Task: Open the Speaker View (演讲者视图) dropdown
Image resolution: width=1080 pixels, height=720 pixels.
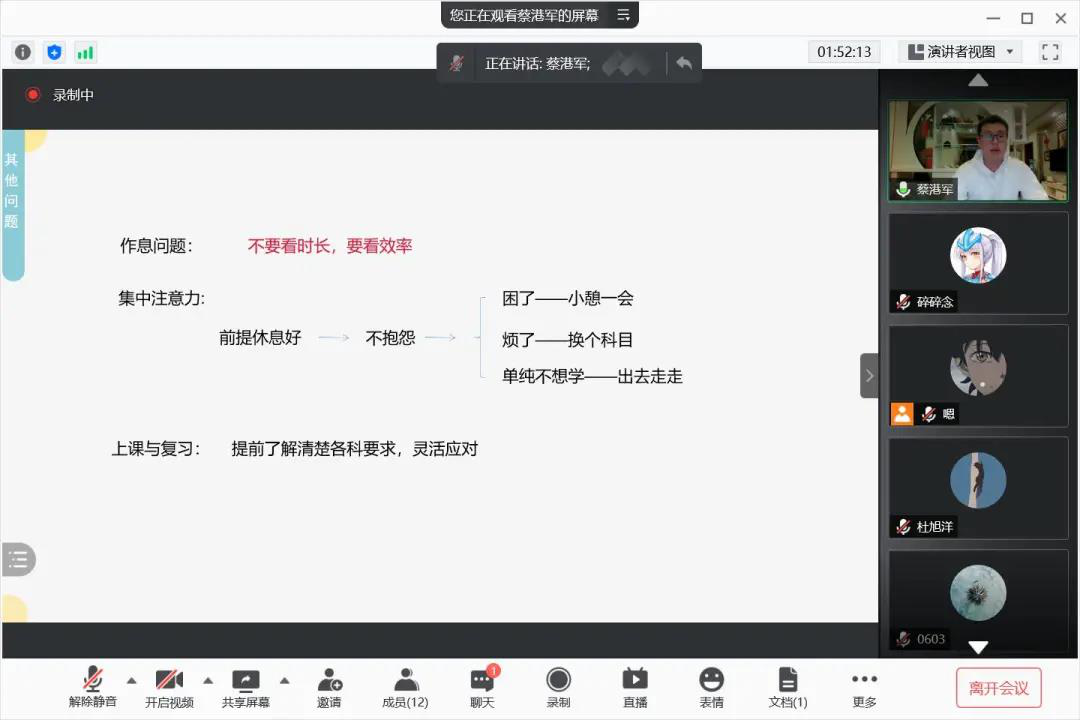Action: [959, 52]
